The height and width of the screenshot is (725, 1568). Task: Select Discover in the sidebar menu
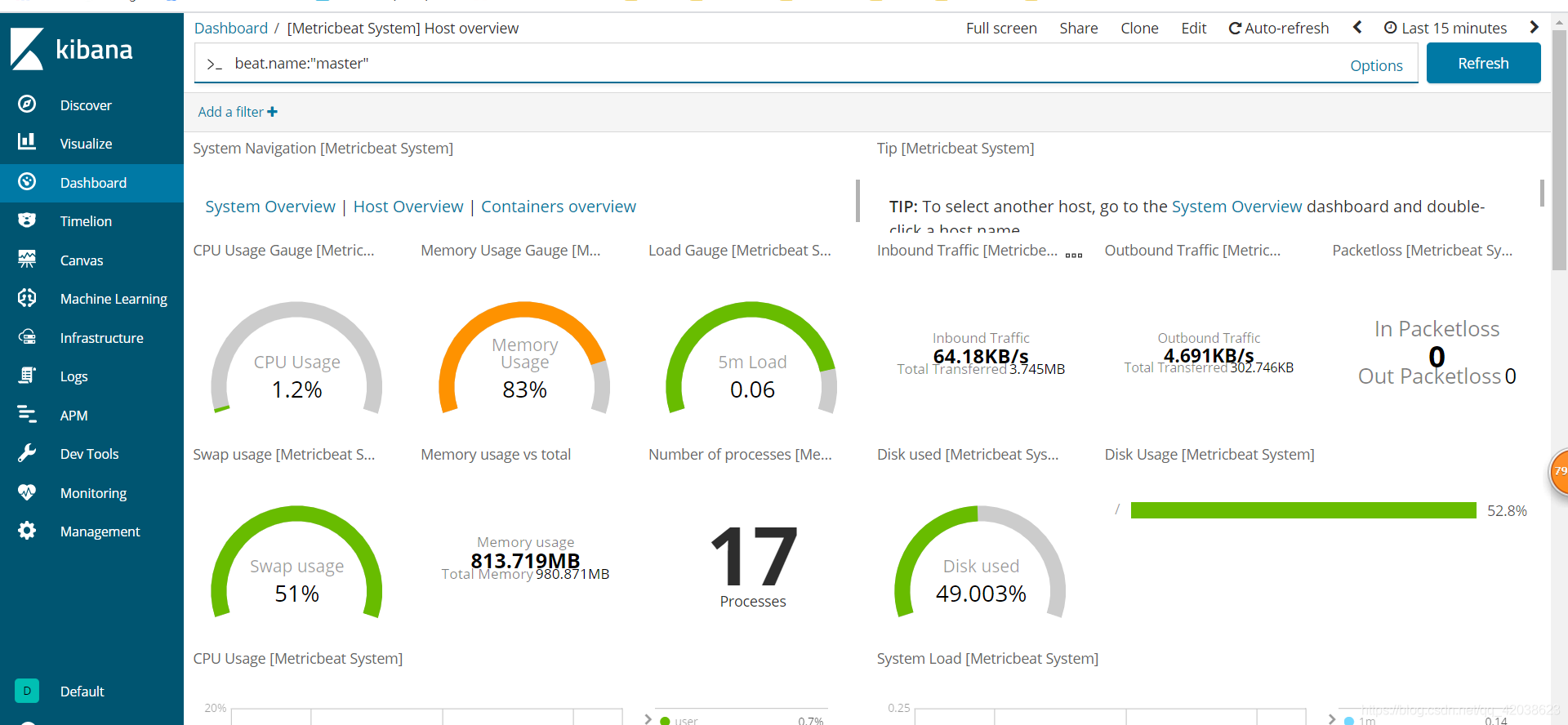86,105
